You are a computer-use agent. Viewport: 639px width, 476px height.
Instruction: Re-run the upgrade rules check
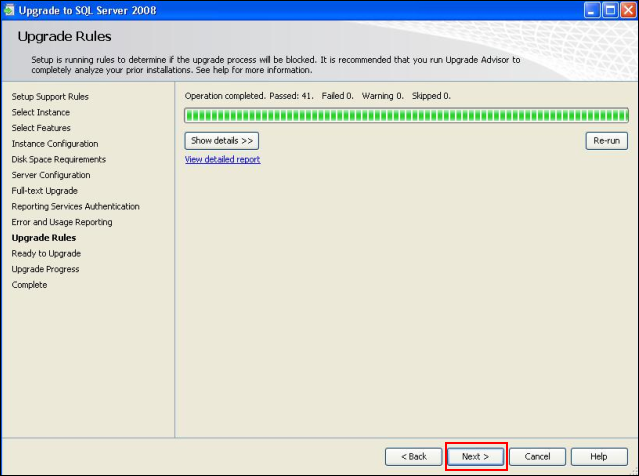pyautogui.click(x=606, y=141)
